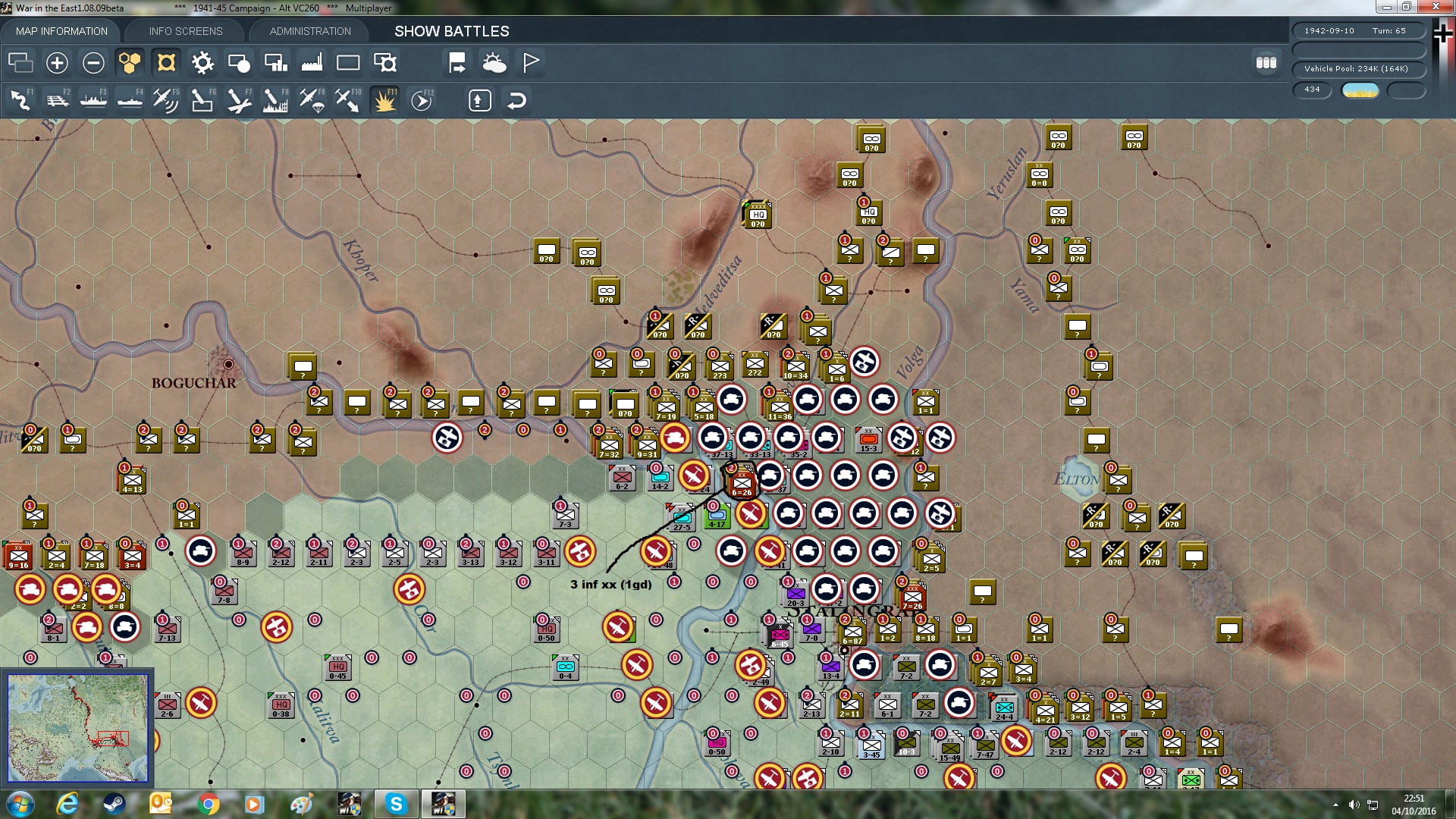Open Google Chrome from the taskbar
The image size is (1456, 819).
(x=208, y=804)
